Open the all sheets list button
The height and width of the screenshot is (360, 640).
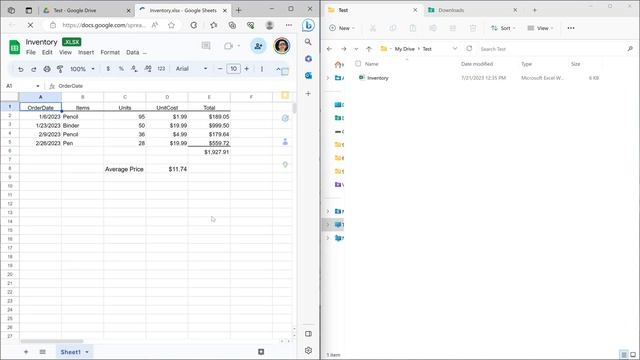click(x=42, y=352)
